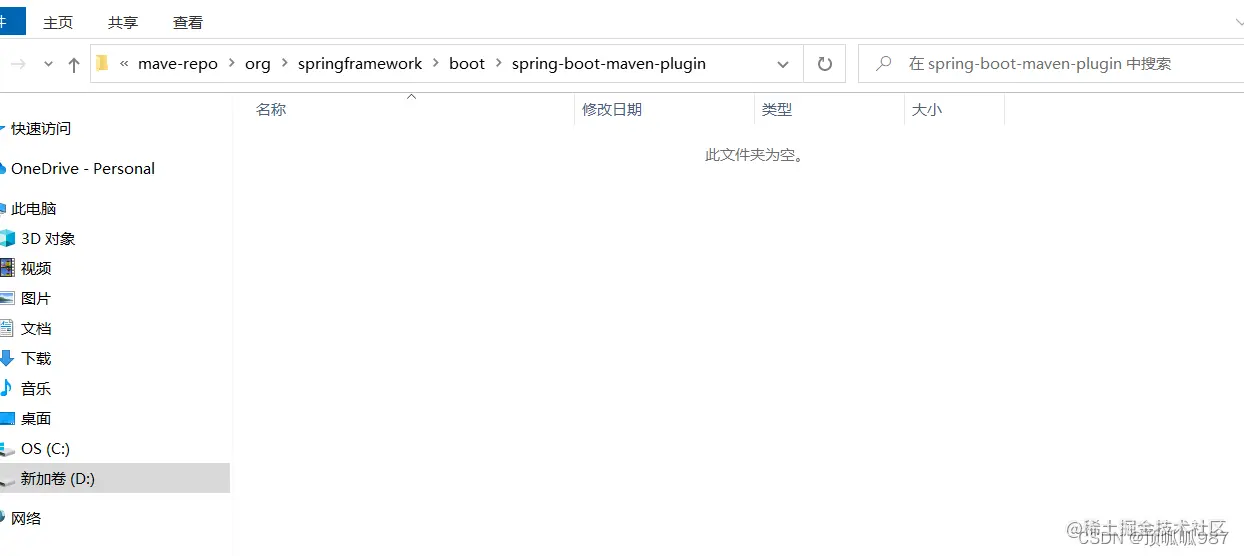
Task: Expand the arrow after boot breadcrumb
Action: [498, 64]
